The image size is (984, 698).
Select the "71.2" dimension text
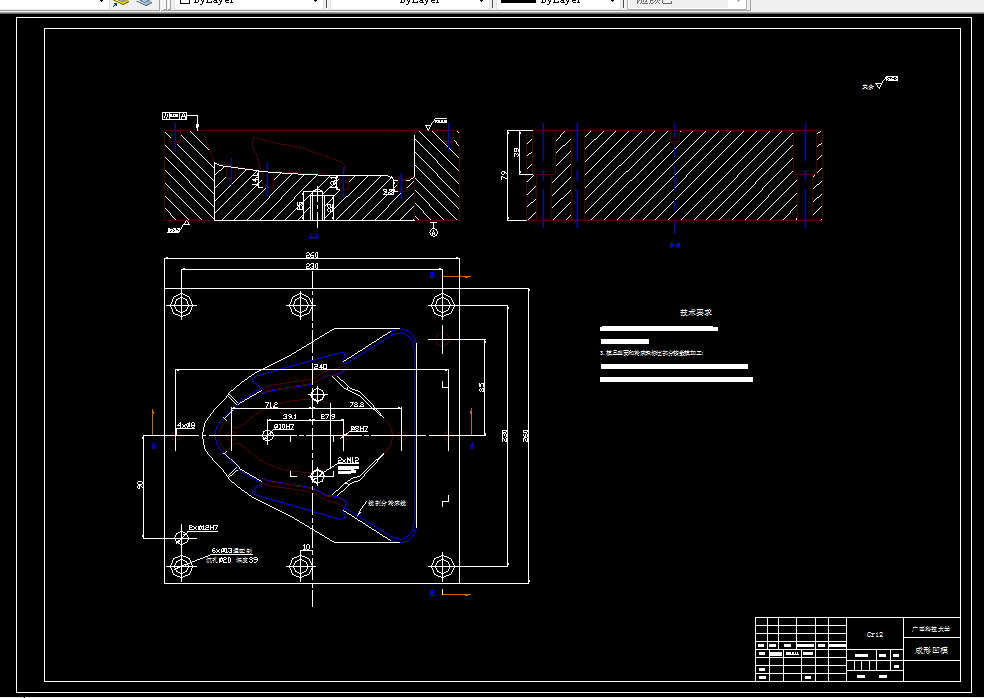click(x=271, y=405)
